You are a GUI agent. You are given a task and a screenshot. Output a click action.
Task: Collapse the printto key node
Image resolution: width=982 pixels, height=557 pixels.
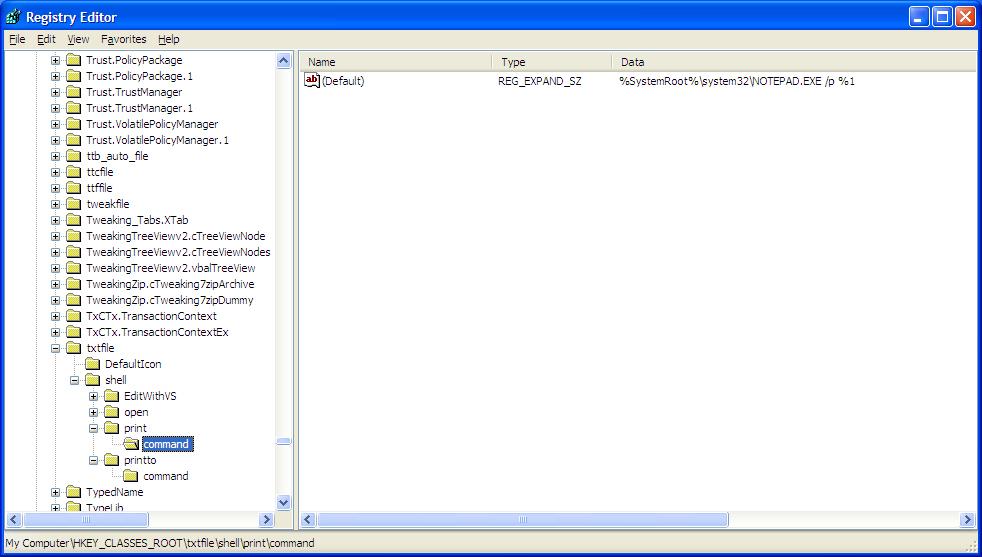click(x=94, y=460)
